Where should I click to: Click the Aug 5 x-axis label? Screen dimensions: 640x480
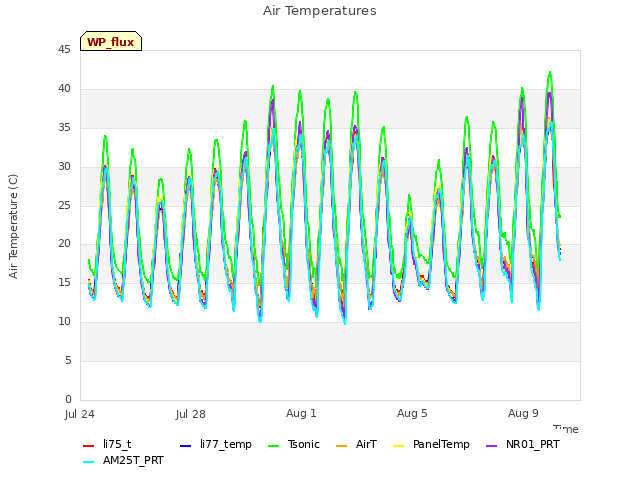coord(412,413)
